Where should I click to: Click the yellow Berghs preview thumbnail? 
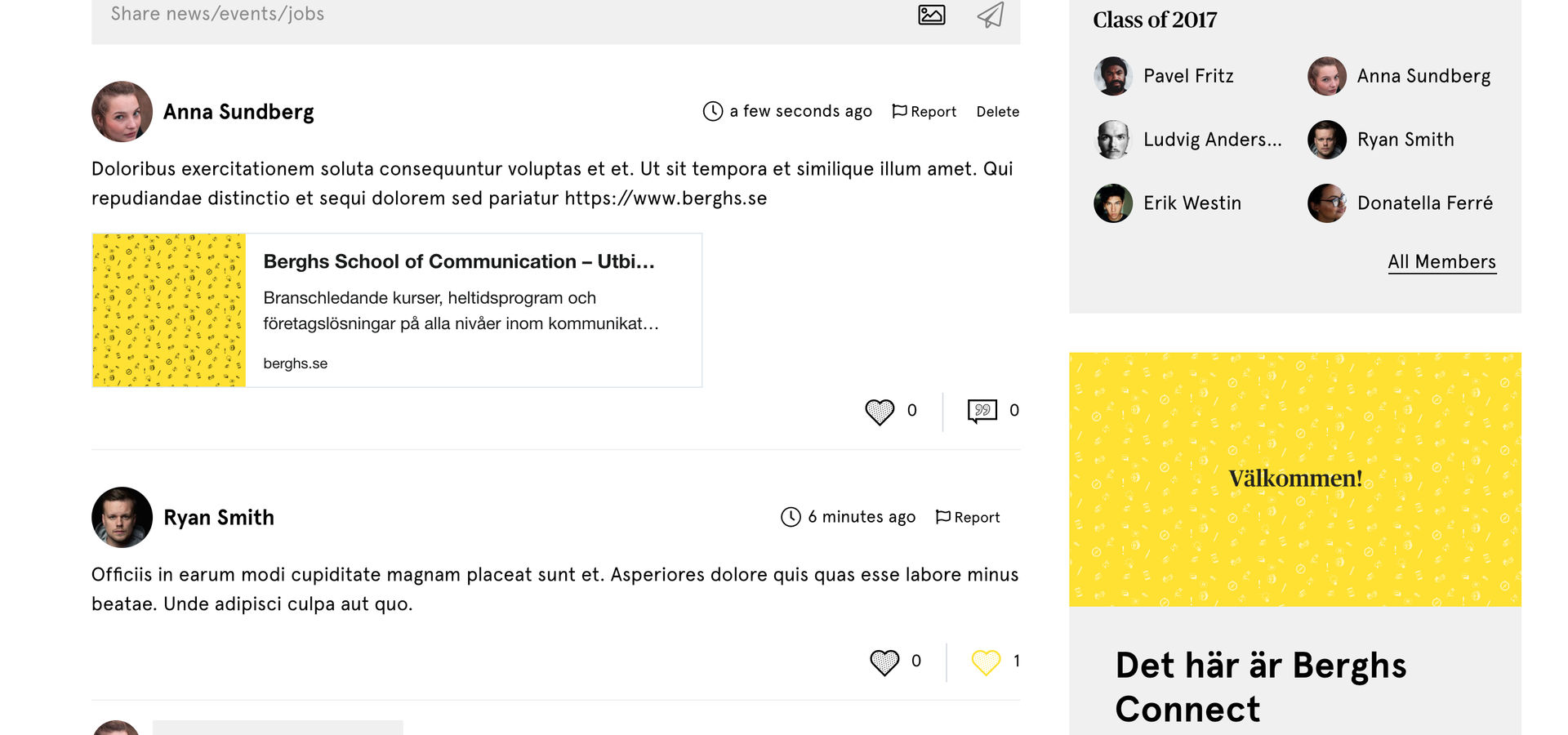pyautogui.click(x=169, y=310)
